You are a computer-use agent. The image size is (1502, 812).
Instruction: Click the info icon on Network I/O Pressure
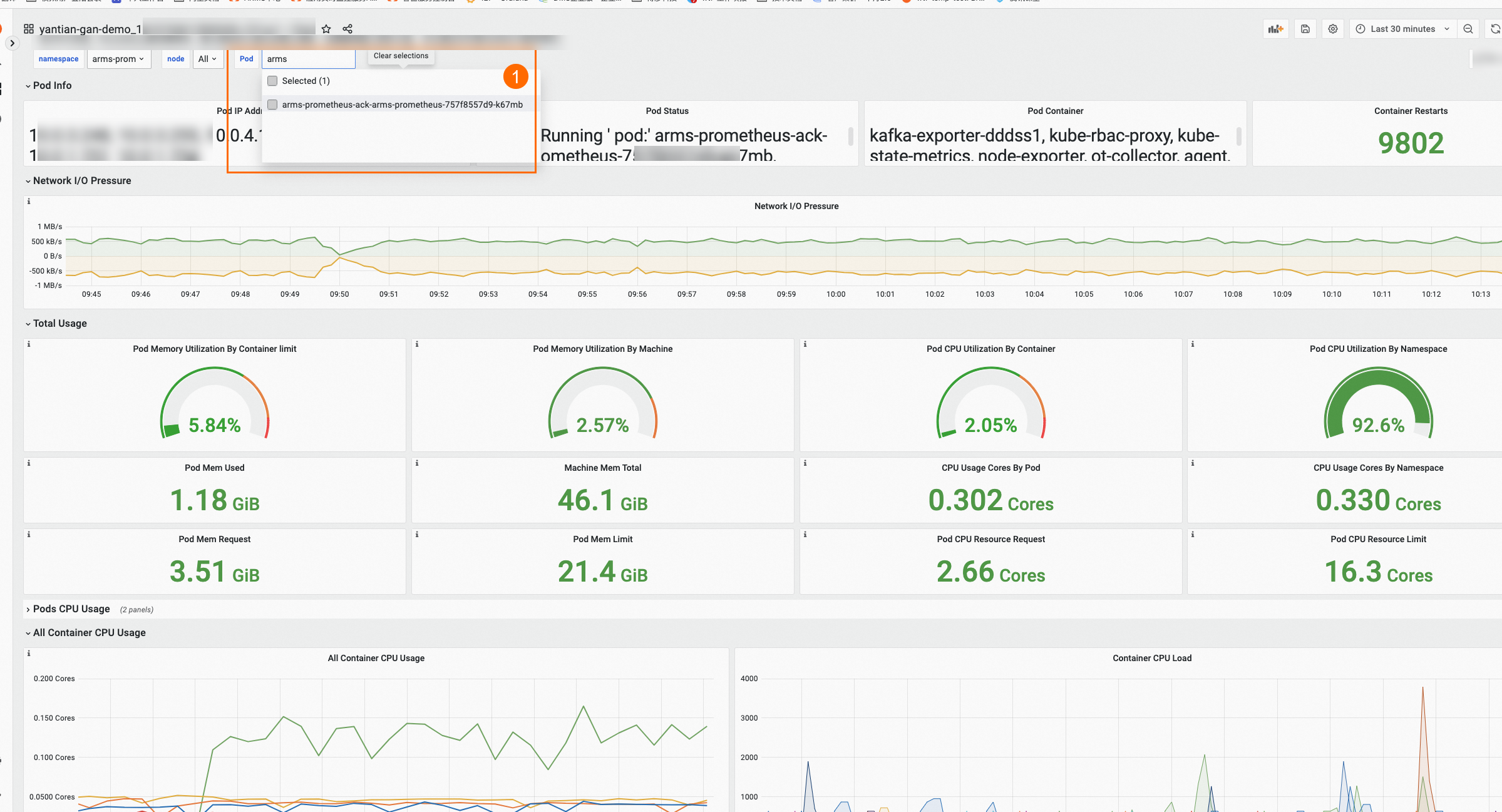[x=29, y=202]
